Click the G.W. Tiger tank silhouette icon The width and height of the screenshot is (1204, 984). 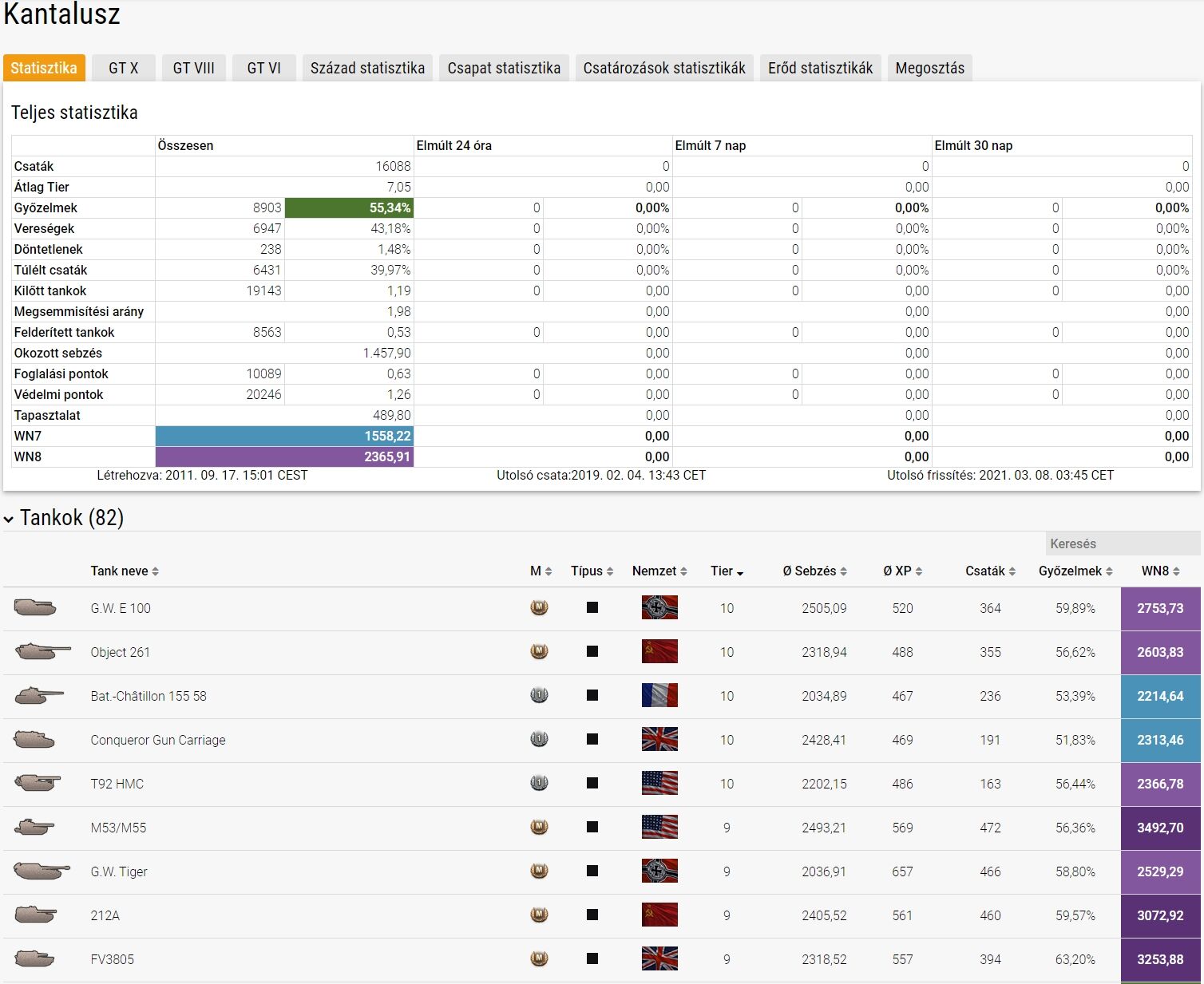pyautogui.click(x=42, y=871)
